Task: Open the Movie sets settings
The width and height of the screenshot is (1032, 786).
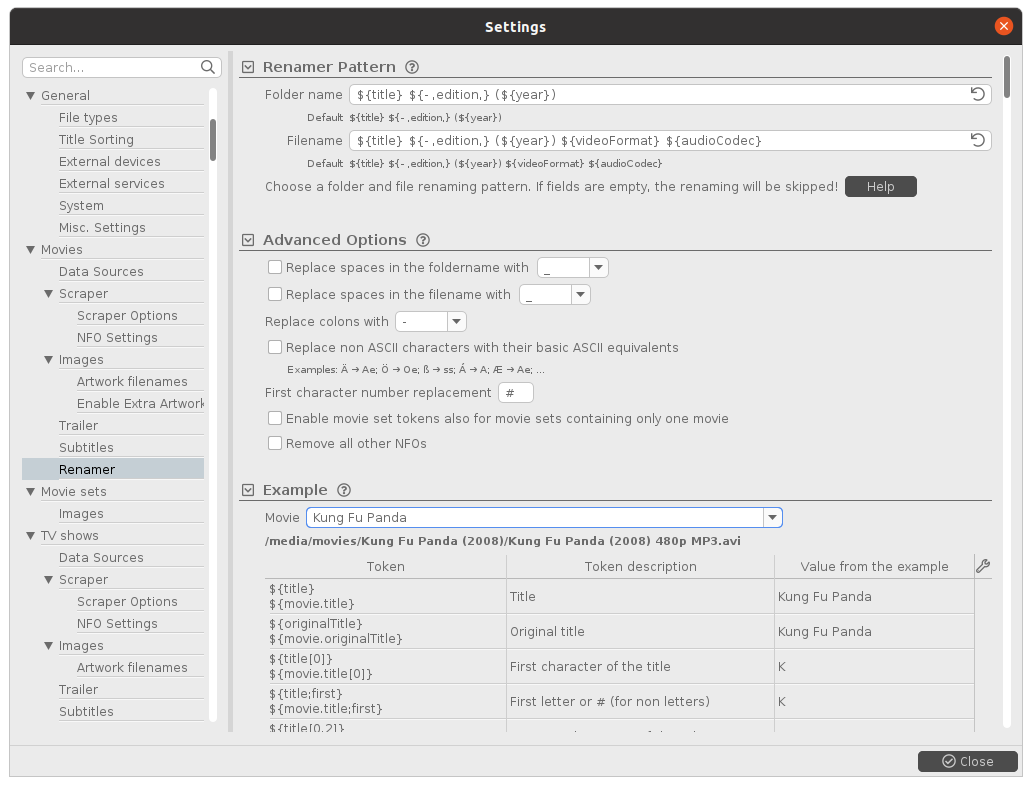Action: click(x=73, y=492)
